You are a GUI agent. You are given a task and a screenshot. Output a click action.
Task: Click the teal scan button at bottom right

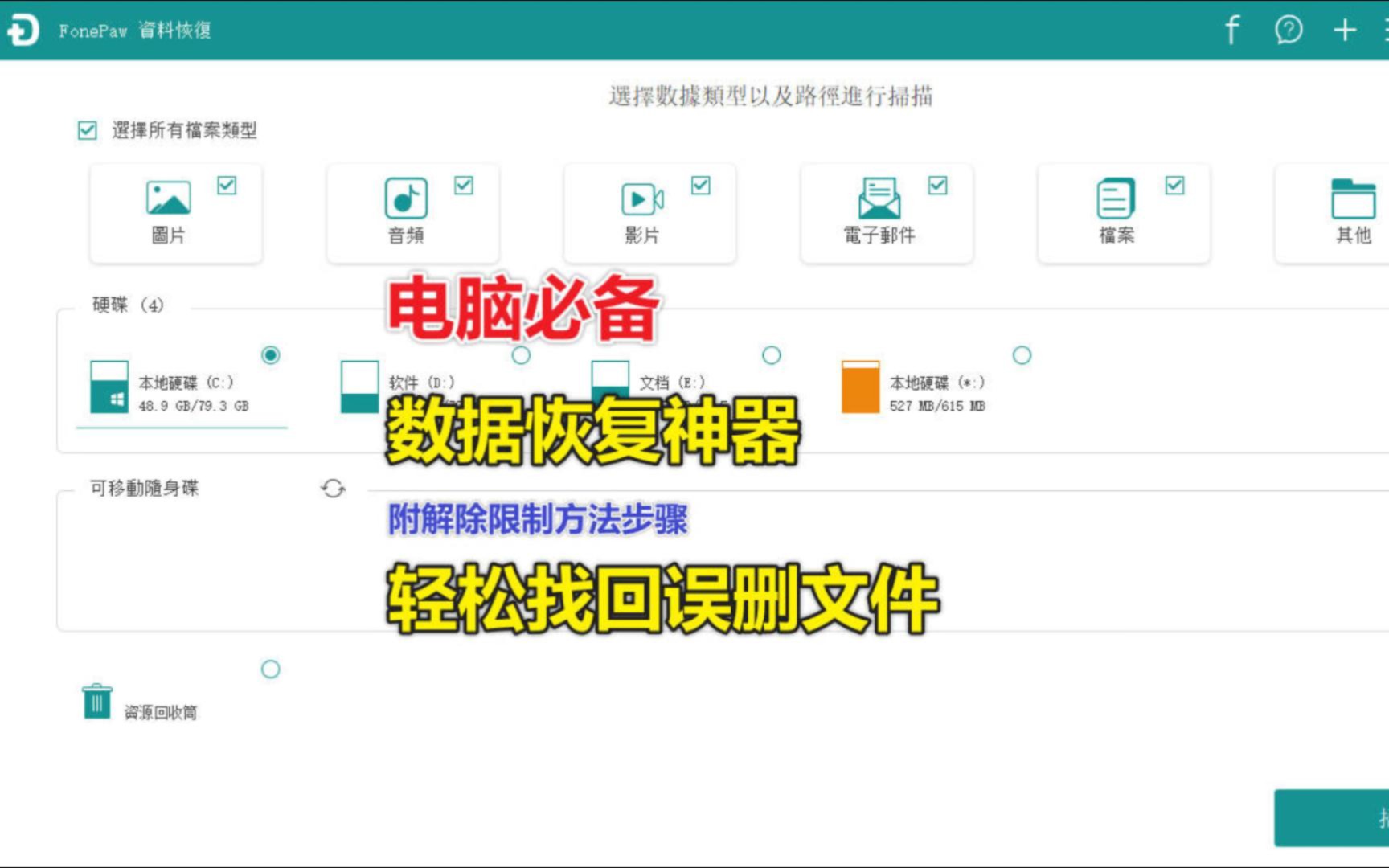(x=1331, y=818)
